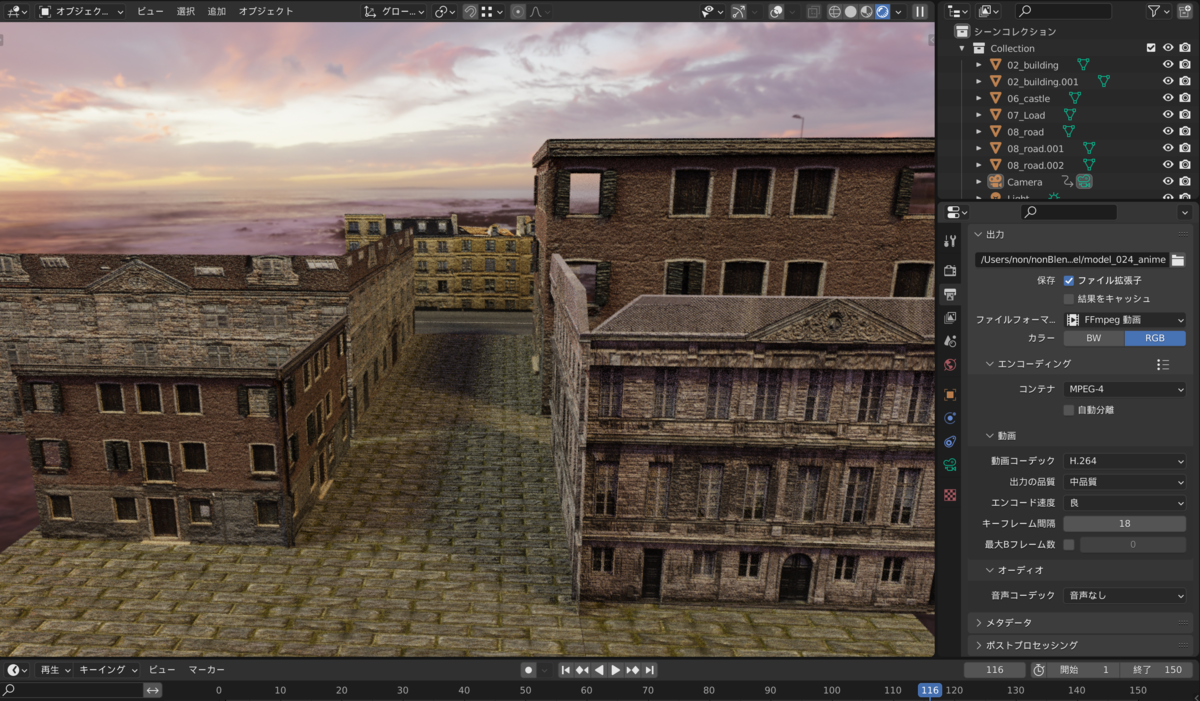1200x701 pixels.
Task: Open 再生 menu in timeline
Action: coord(54,670)
